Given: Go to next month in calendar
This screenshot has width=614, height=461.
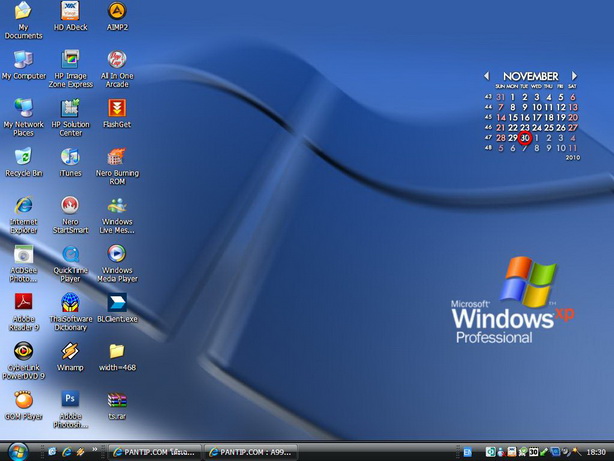Looking at the screenshot, I should click(x=574, y=76).
